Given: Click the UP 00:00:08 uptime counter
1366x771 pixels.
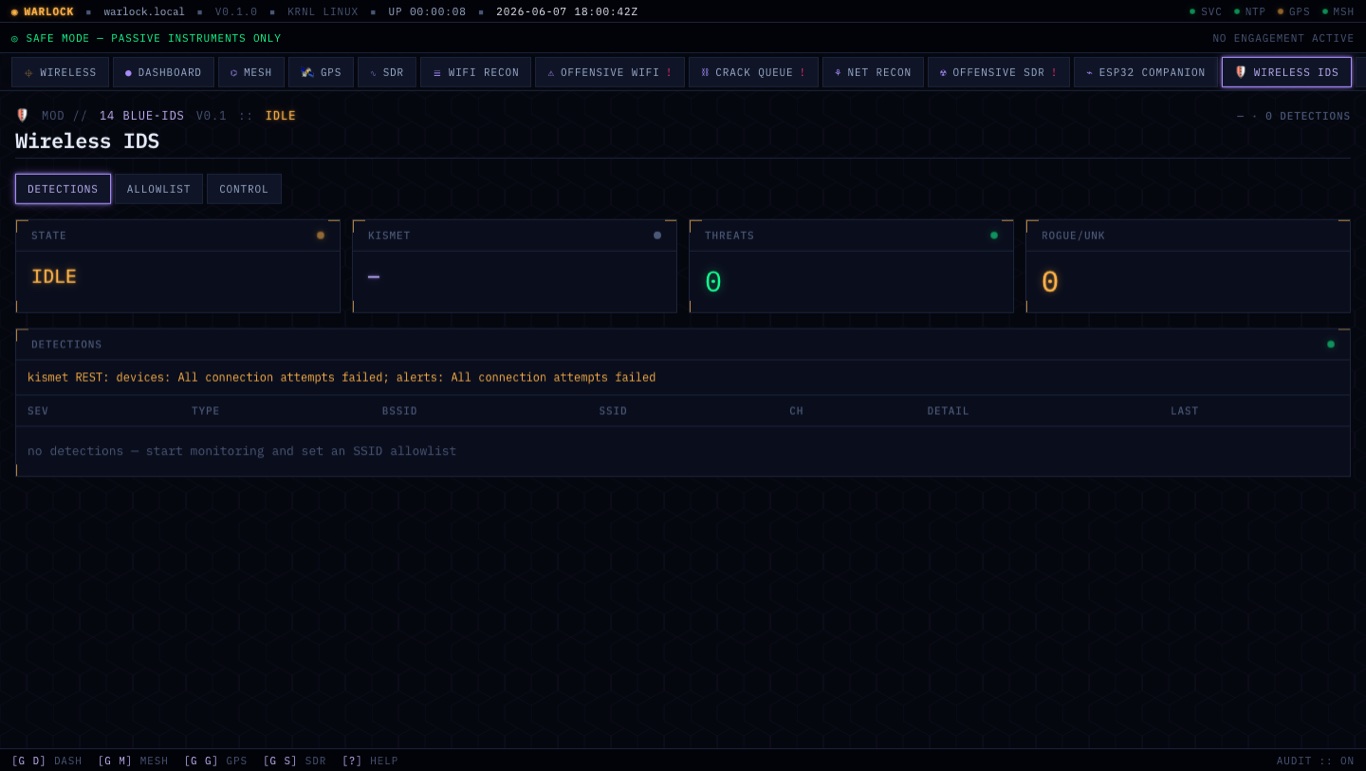Looking at the screenshot, I should (427, 12).
